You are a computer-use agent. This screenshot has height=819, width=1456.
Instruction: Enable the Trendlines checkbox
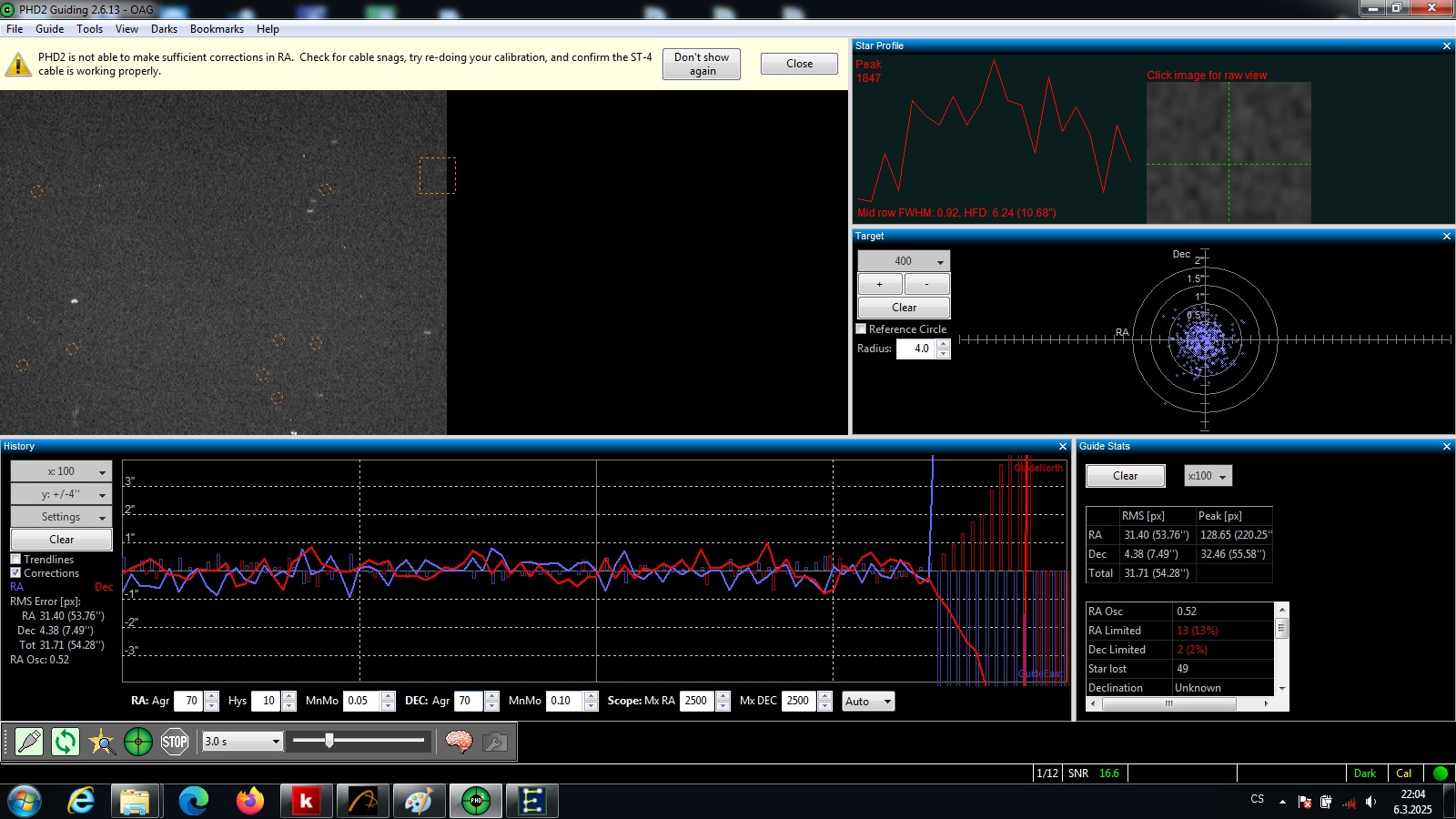[15, 560]
